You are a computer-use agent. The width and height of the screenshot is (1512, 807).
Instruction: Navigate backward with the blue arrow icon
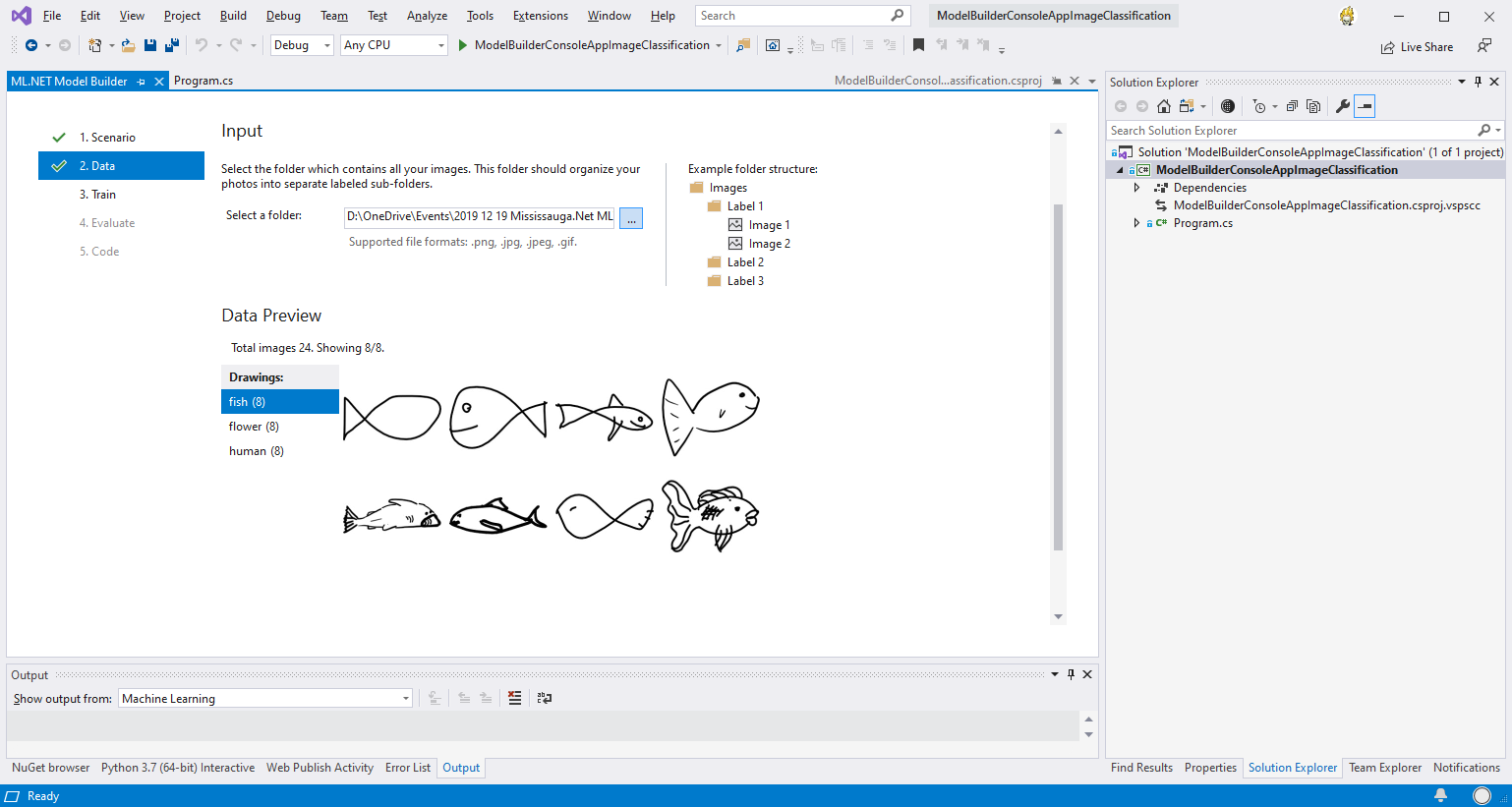[x=31, y=45]
